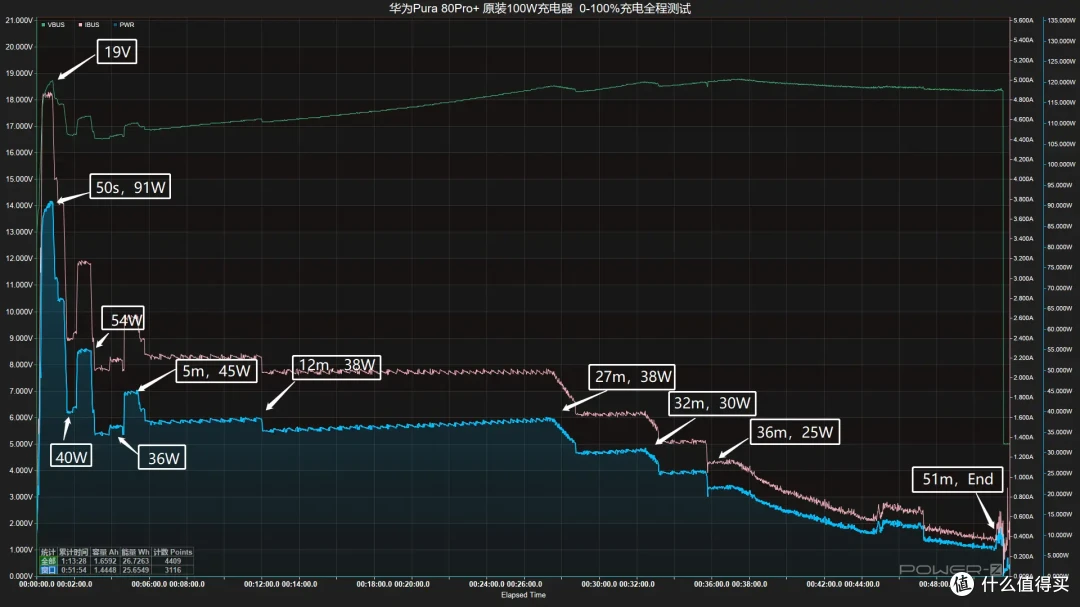1080x607 pixels.
Task: Toggle the PWR legend entry
Action: click(124, 25)
